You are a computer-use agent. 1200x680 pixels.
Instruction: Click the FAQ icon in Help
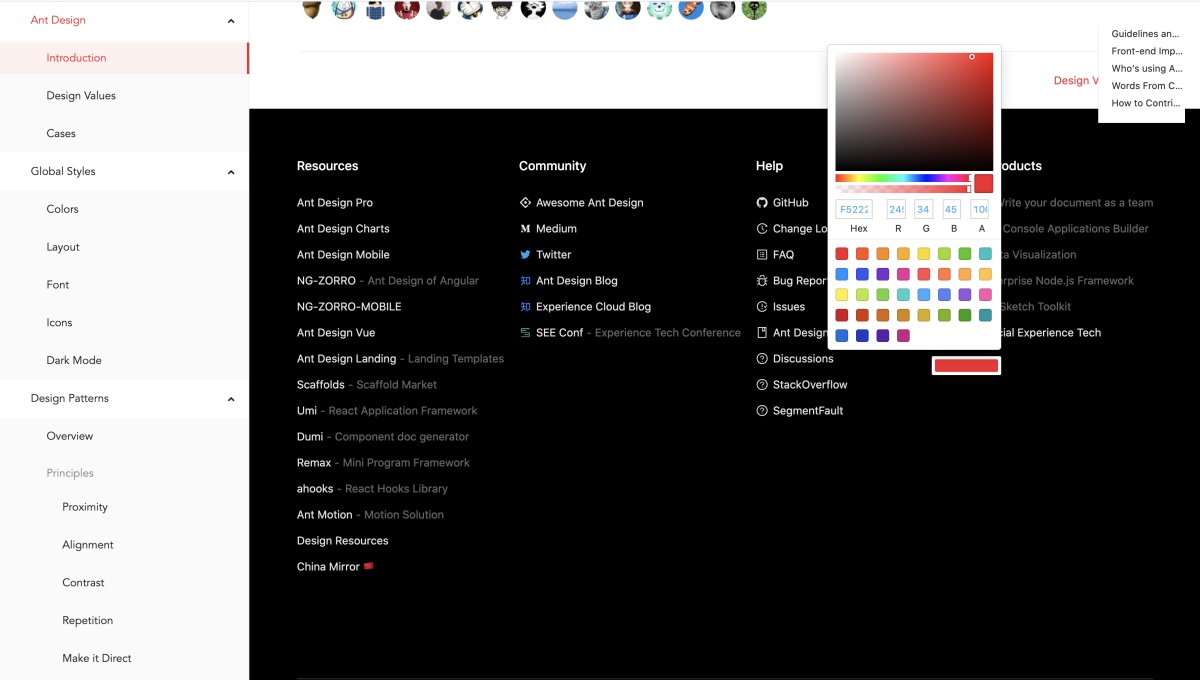762,255
